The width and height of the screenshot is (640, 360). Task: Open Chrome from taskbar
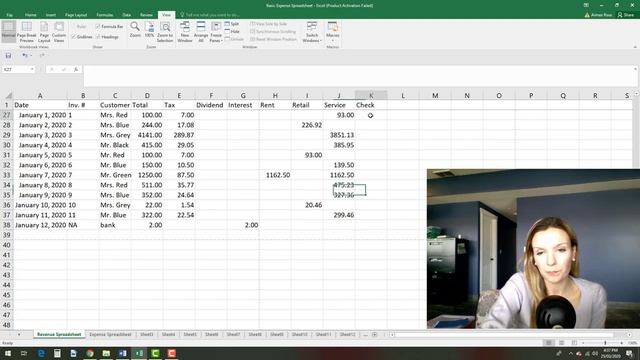[90, 353]
